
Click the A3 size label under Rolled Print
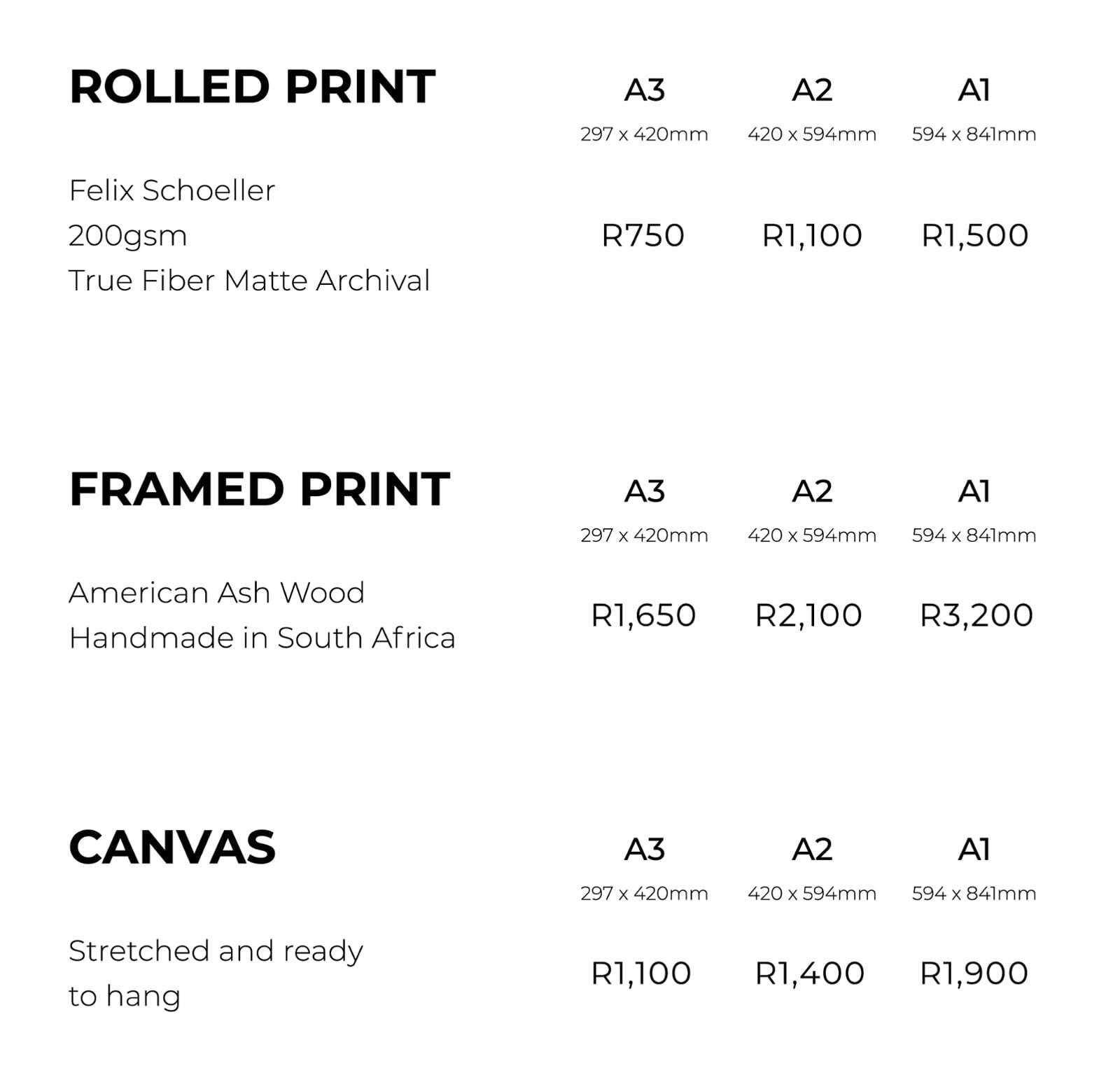tap(644, 90)
